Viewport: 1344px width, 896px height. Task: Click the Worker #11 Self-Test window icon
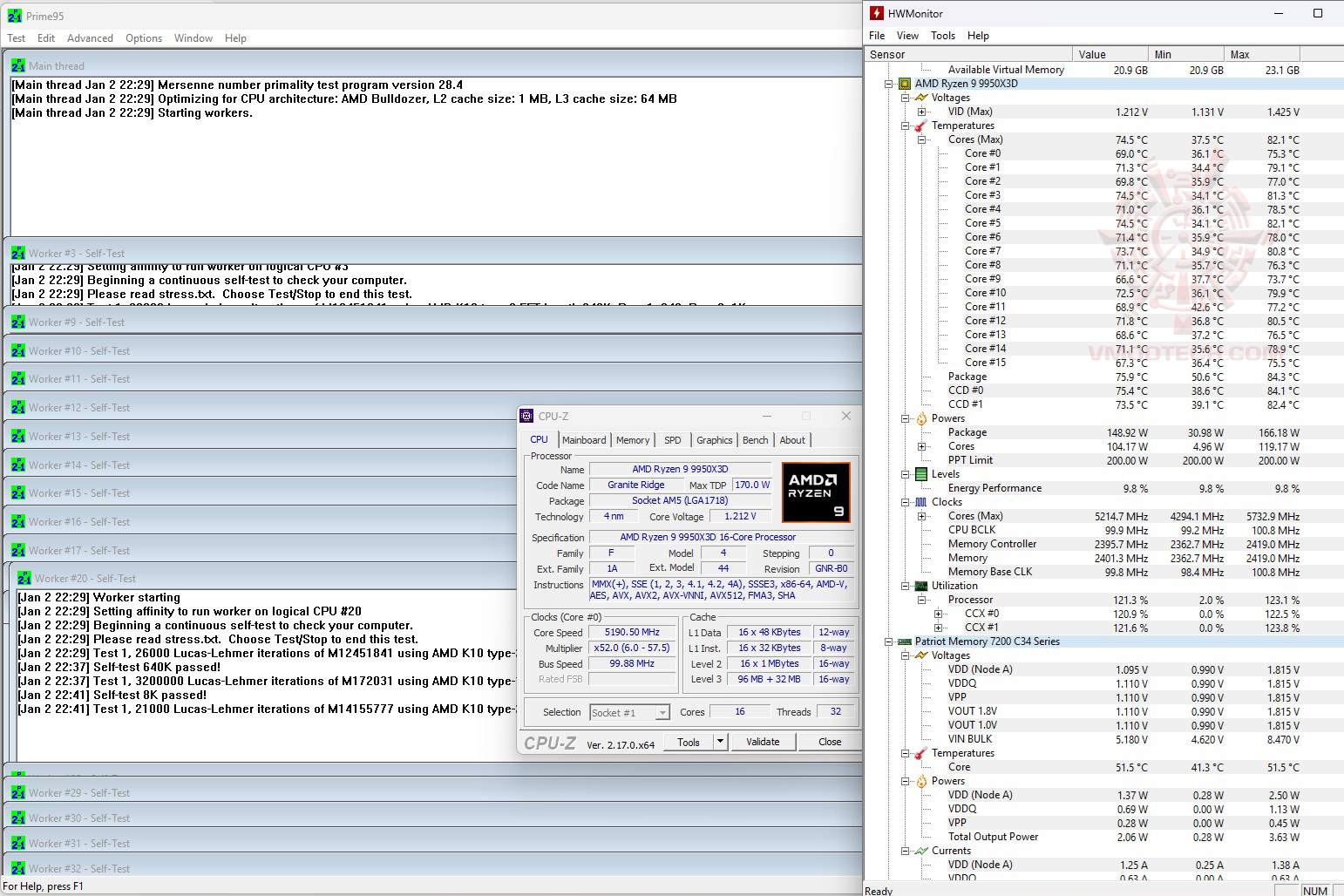(18, 378)
